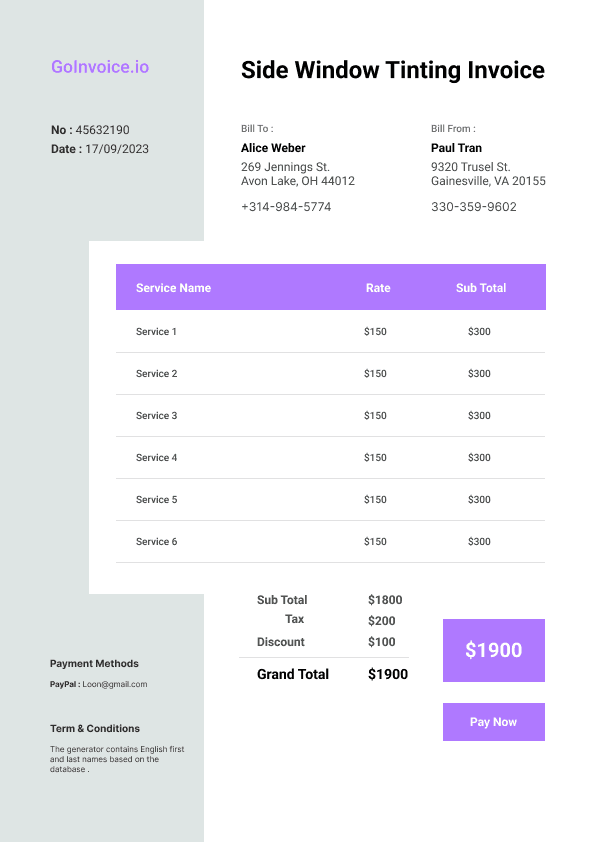Click the GoInvoice.io logo link
Screen dimensions: 595x842
pyautogui.click(x=100, y=67)
